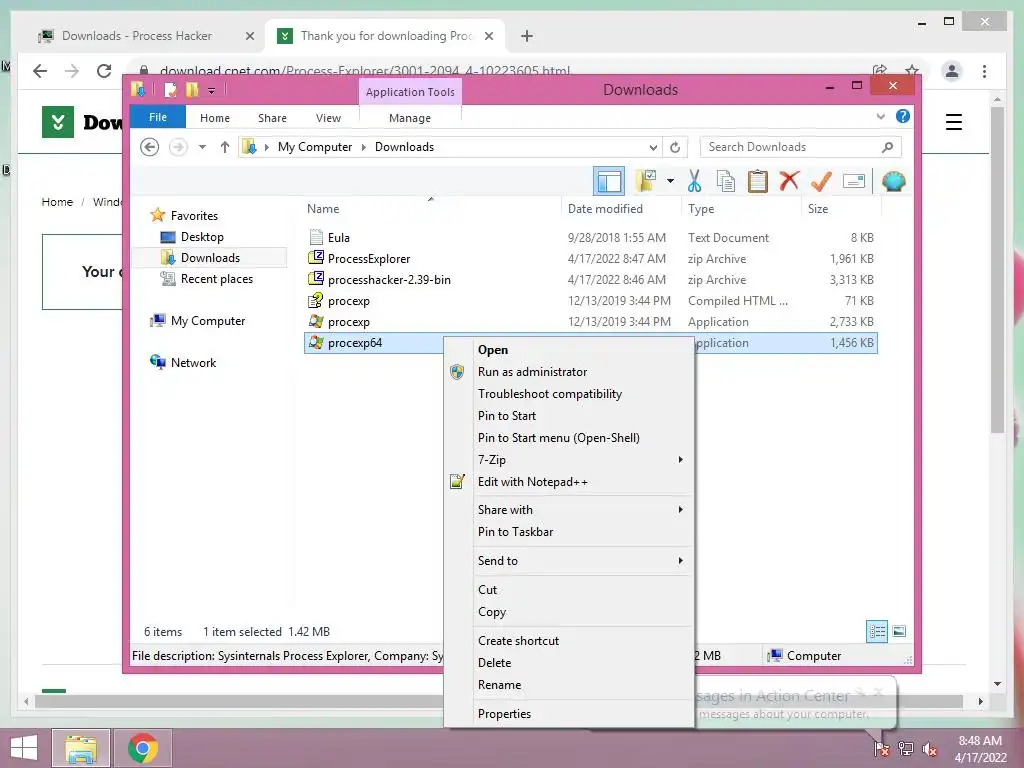Select processhacker-2.39-bin zip file

(x=389, y=280)
